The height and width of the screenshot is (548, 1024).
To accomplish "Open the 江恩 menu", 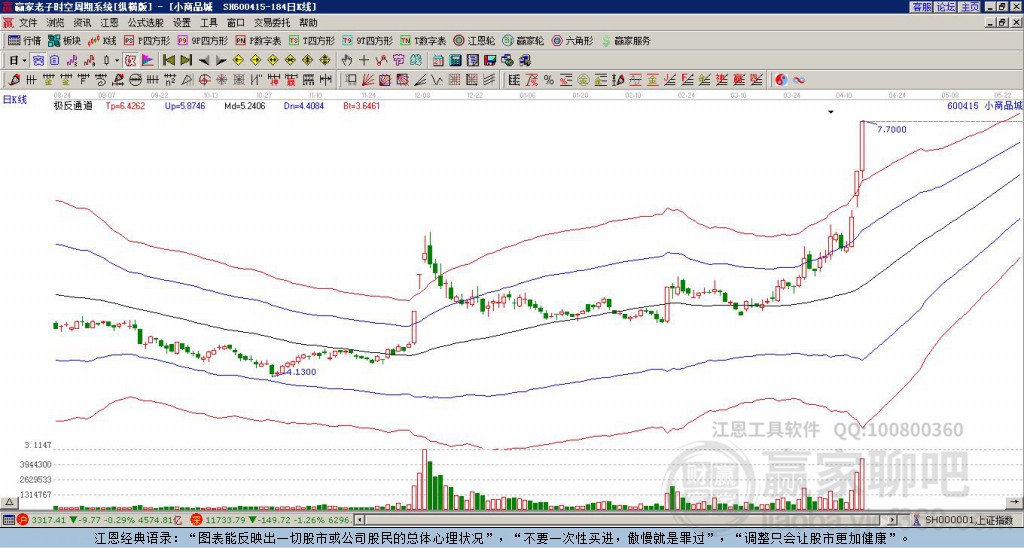I will click(x=109, y=23).
